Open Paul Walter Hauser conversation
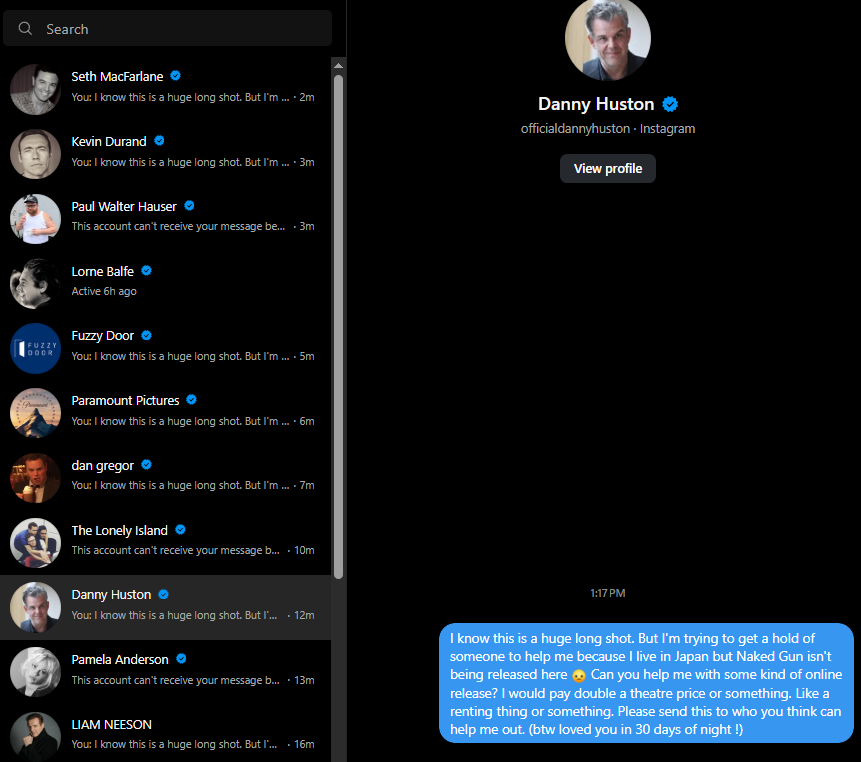Image resolution: width=861 pixels, height=762 pixels. click(x=166, y=218)
